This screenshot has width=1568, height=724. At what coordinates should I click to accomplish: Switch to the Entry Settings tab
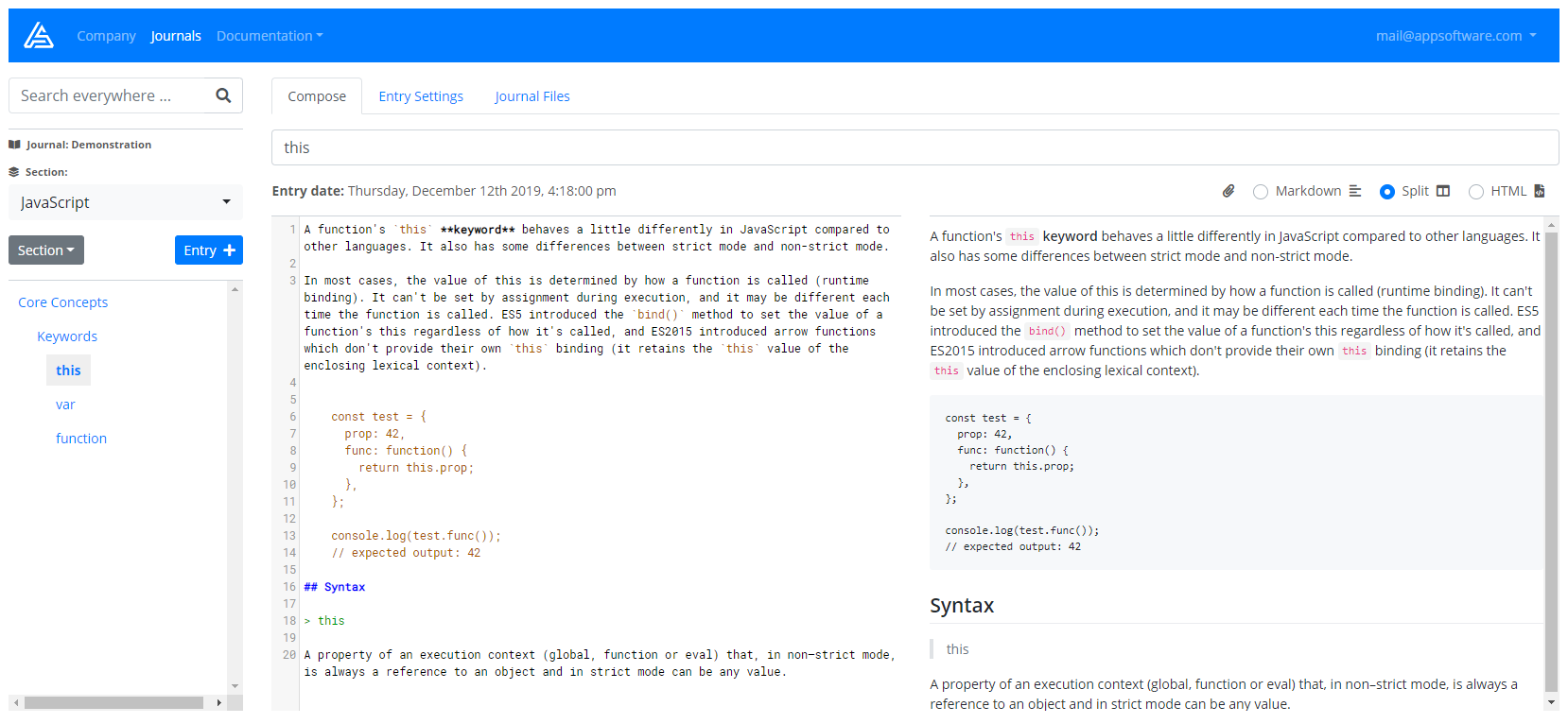coord(421,96)
